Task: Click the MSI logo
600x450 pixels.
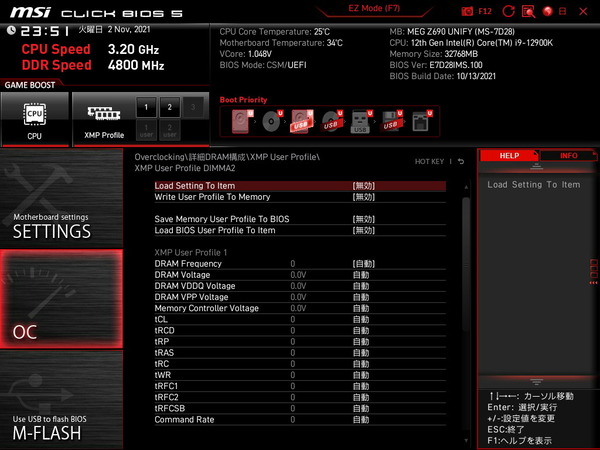Action: pyautogui.click(x=30, y=12)
